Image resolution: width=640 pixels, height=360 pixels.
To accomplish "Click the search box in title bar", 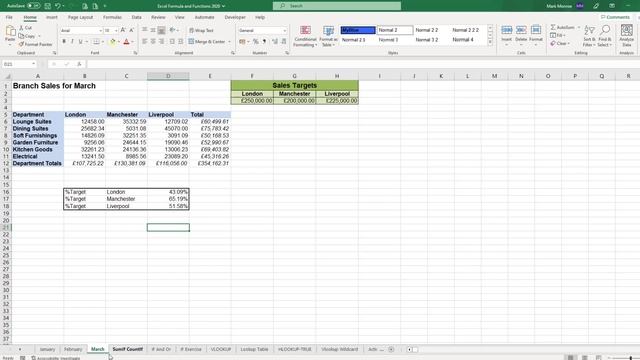I will point(337,6).
